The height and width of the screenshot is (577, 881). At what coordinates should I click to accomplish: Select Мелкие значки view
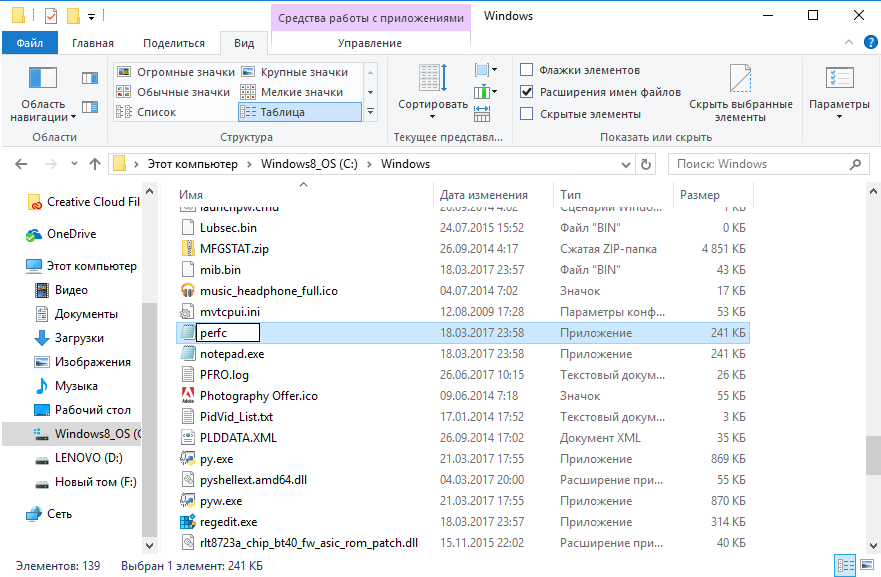coord(292,92)
